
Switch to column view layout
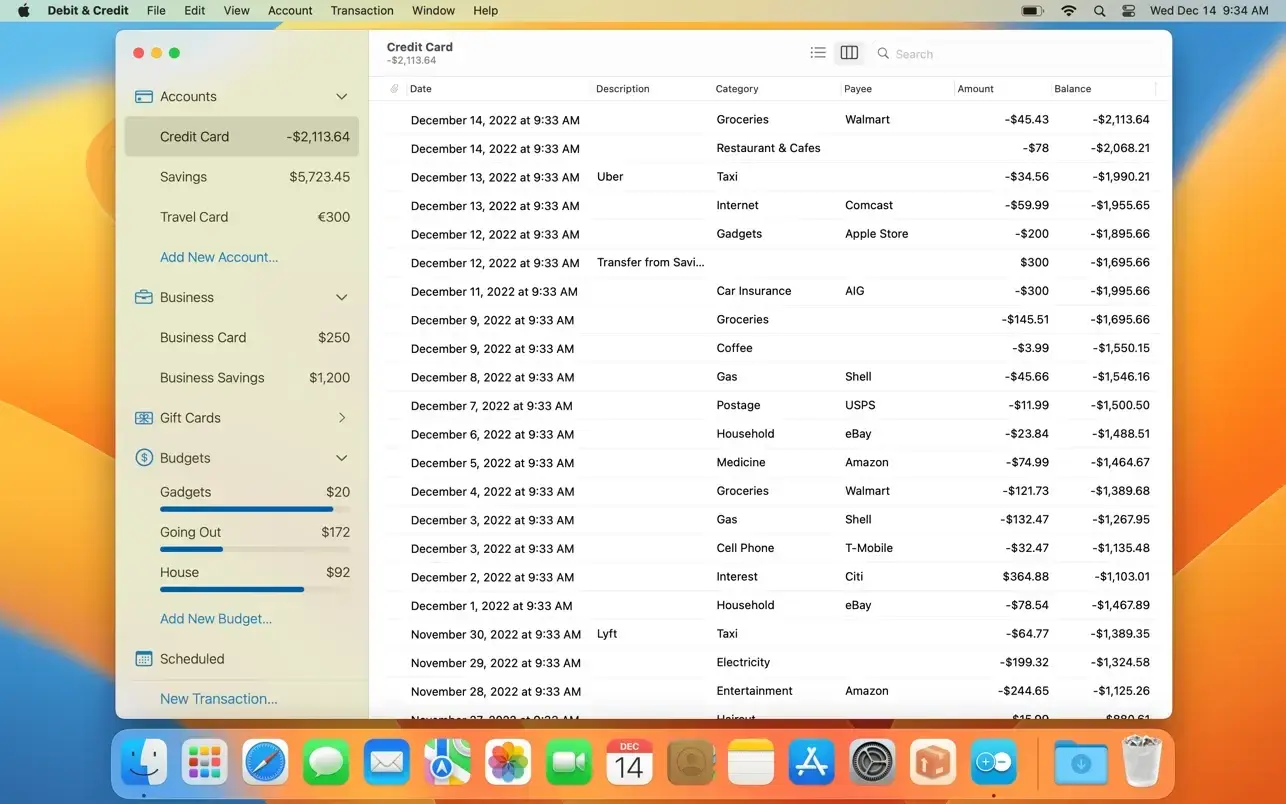849,53
